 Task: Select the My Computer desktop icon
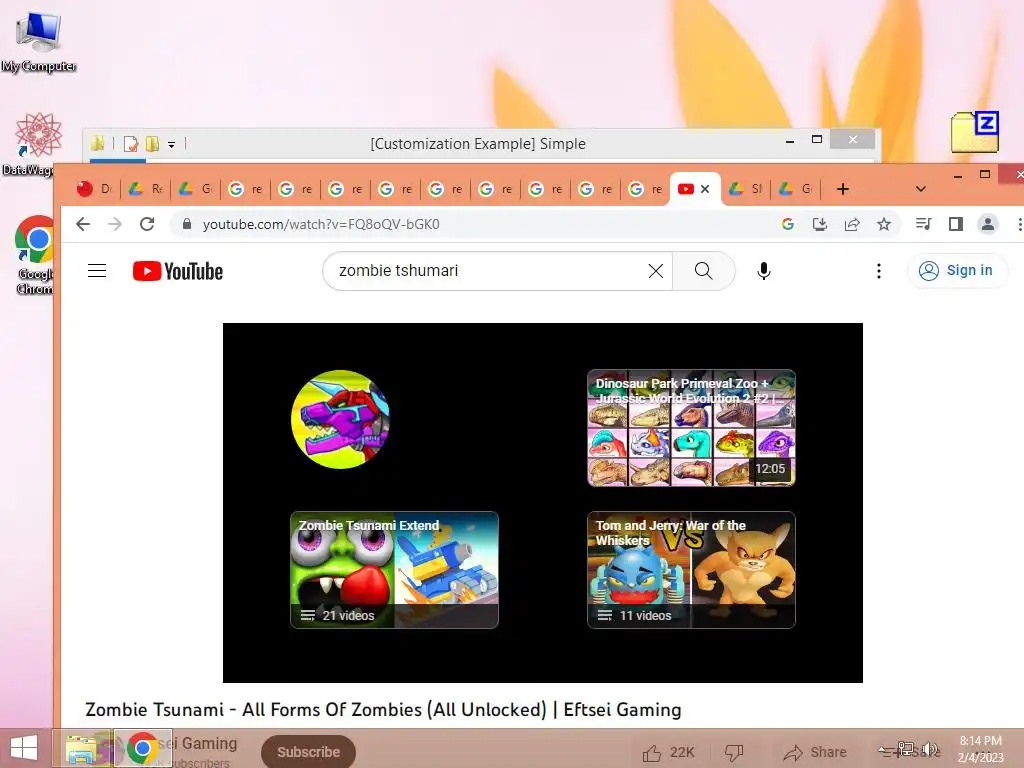39,42
